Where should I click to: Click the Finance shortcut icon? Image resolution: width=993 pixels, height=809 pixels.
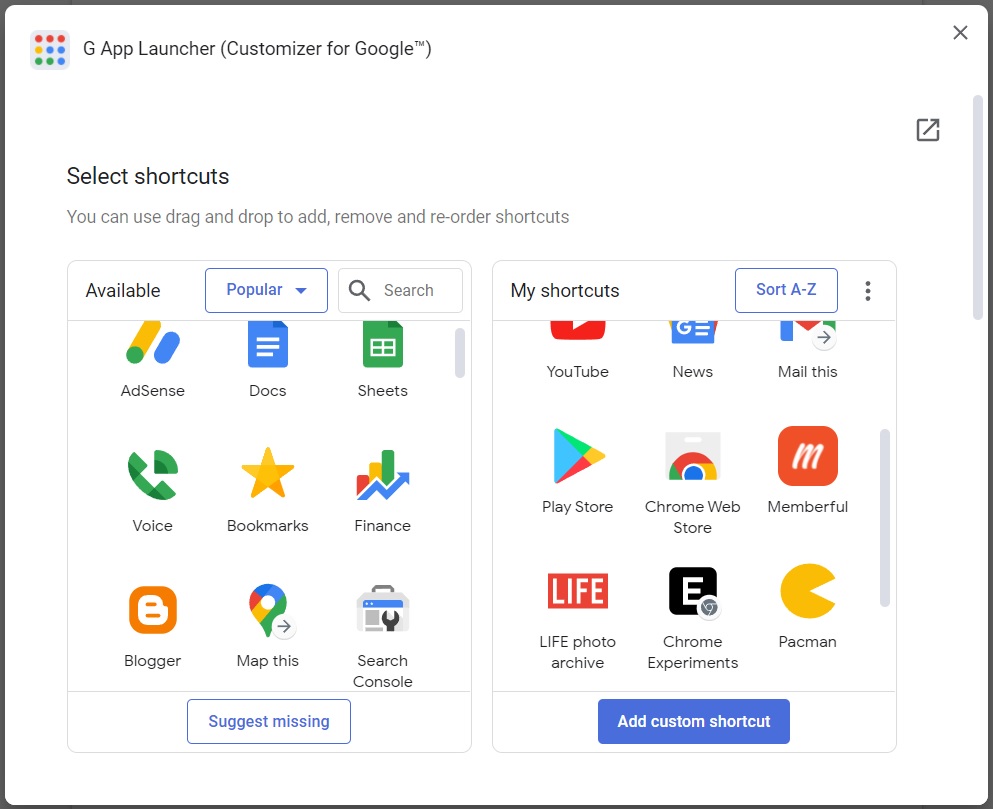coord(382,475)
